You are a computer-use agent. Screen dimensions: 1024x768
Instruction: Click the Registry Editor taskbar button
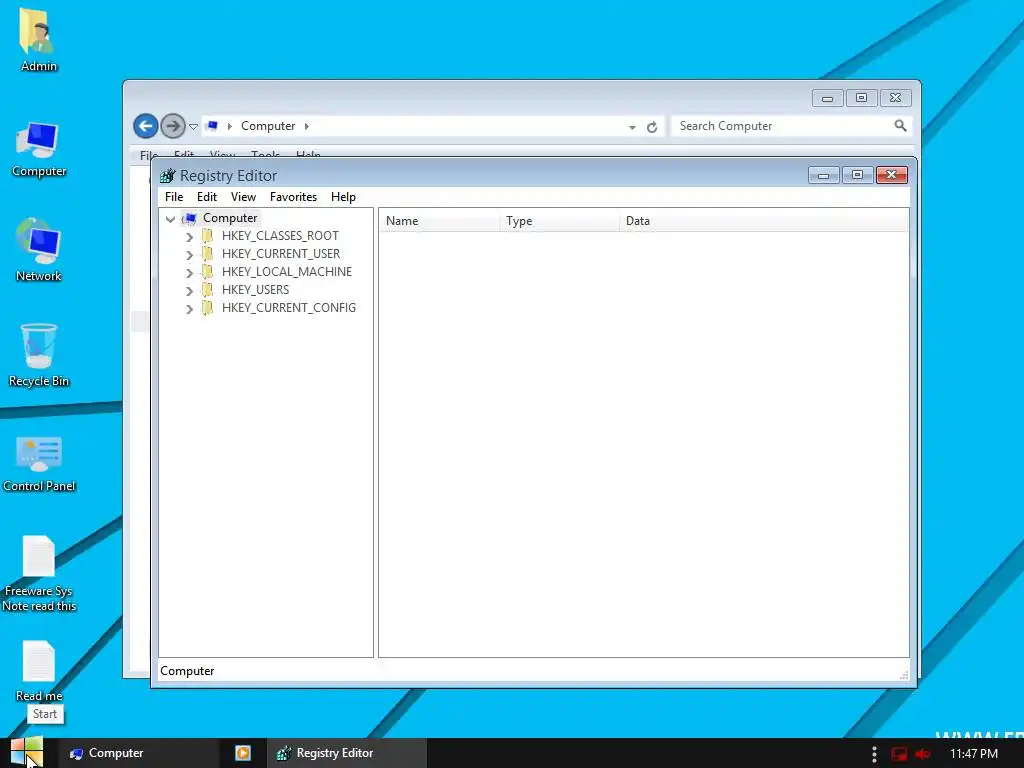pyautogui.click(x=346, y=753)
